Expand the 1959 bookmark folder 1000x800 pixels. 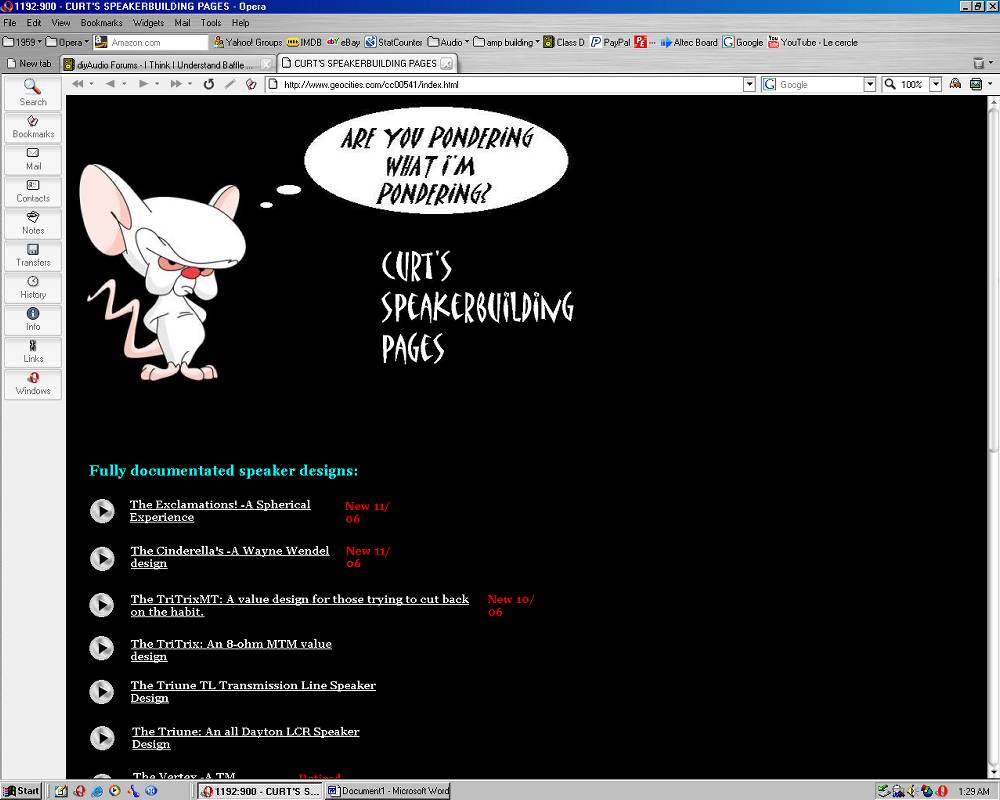[x=22, y=42]
